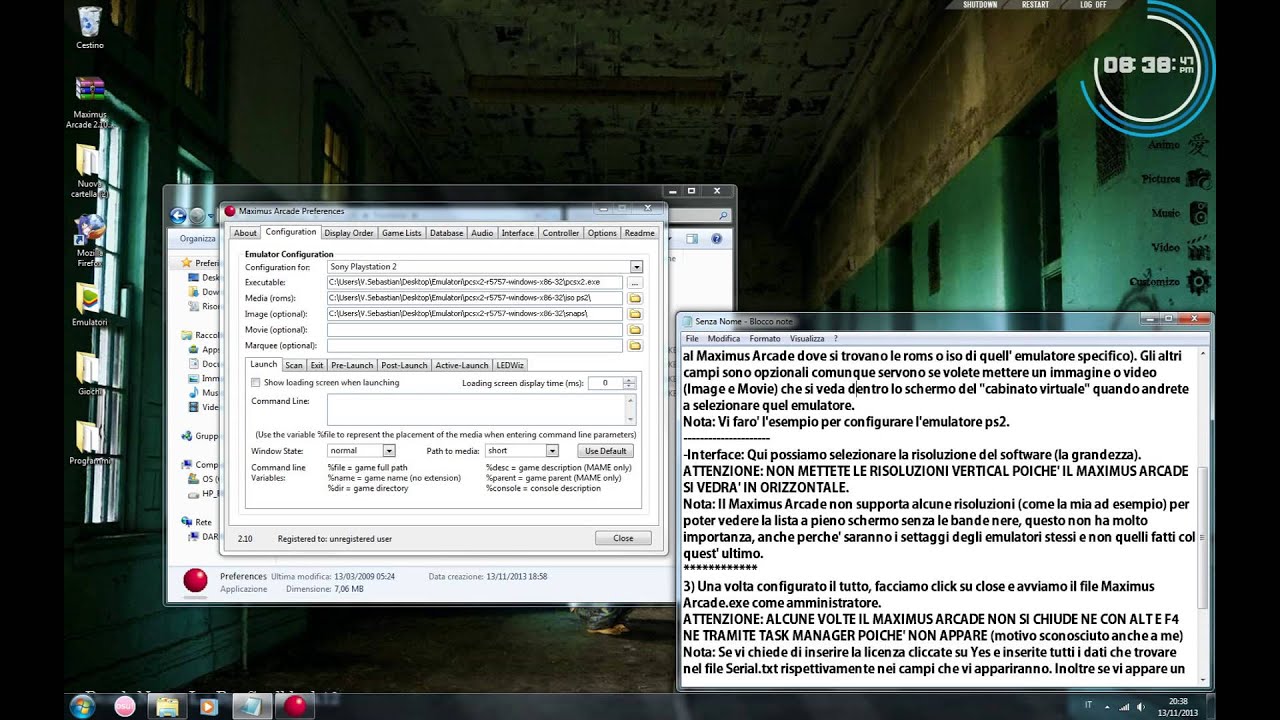Open Notepad Visualizza menu
Viewport: 1280px width, 720px height.
pos(807,339)
